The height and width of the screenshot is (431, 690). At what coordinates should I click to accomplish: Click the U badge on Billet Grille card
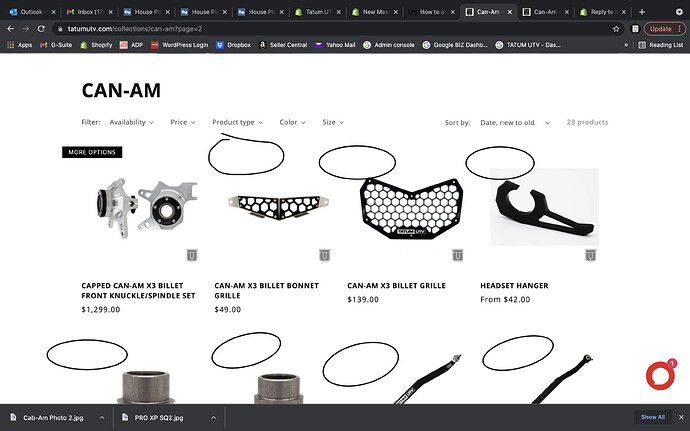[x=457, y=255]
